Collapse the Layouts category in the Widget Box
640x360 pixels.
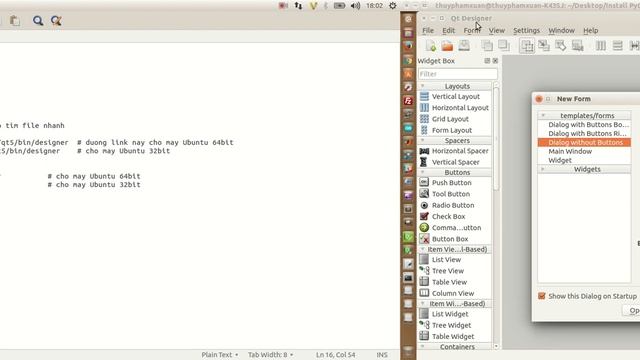(x=423, y=86)
